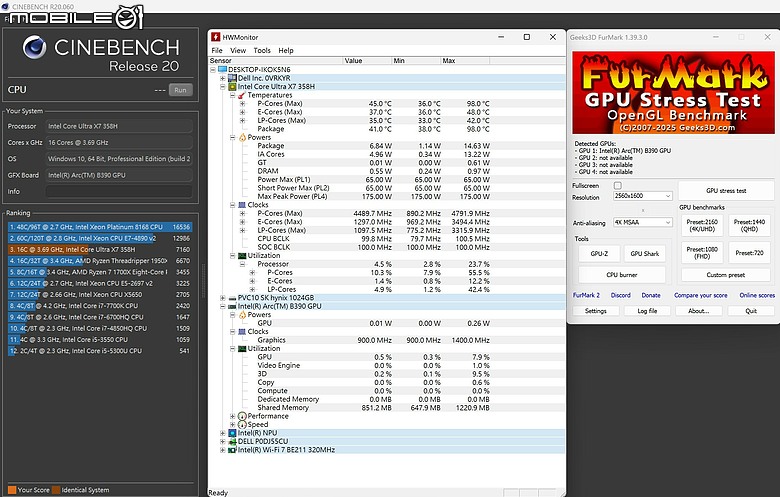Click the GPU Clocks chip icon under Arc B390
780x497 pixels.
(242, 332)
